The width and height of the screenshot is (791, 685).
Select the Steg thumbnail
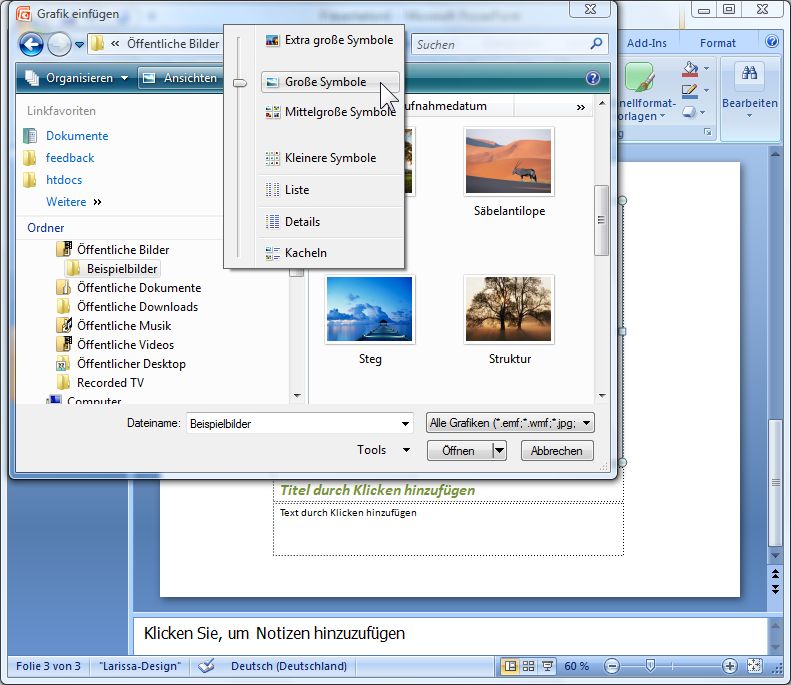[x=369, y=309]
